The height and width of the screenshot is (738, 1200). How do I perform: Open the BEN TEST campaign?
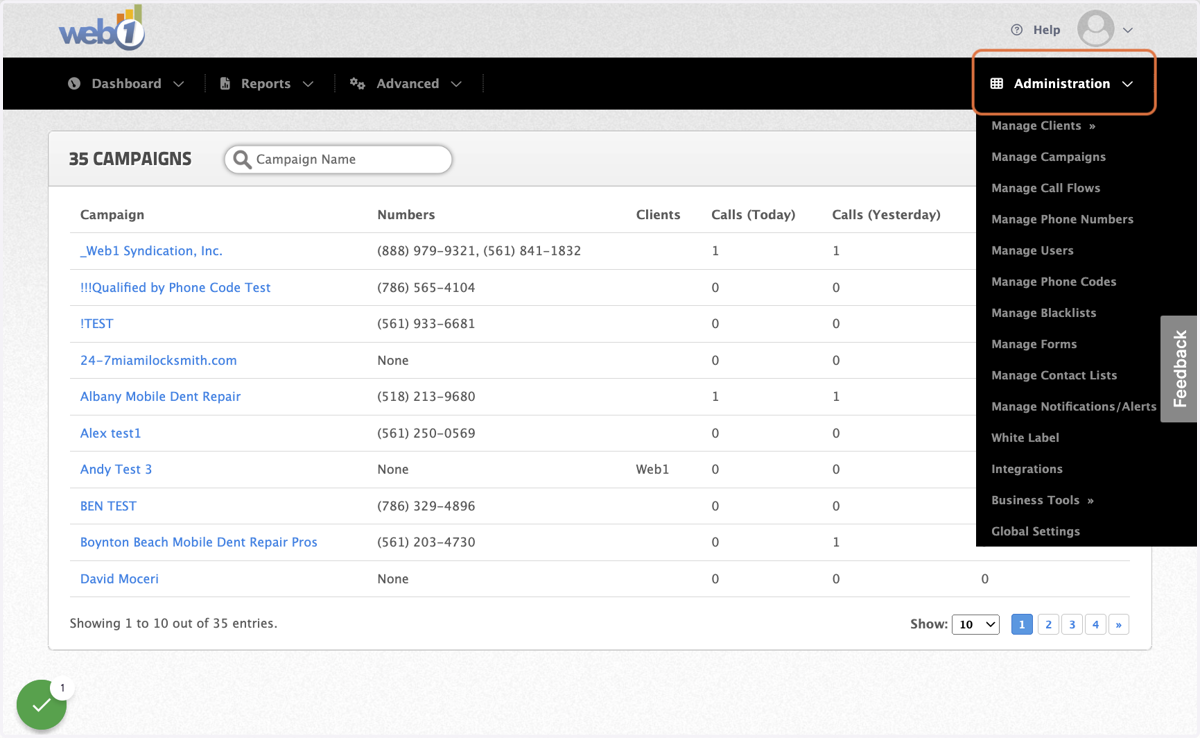108,506
